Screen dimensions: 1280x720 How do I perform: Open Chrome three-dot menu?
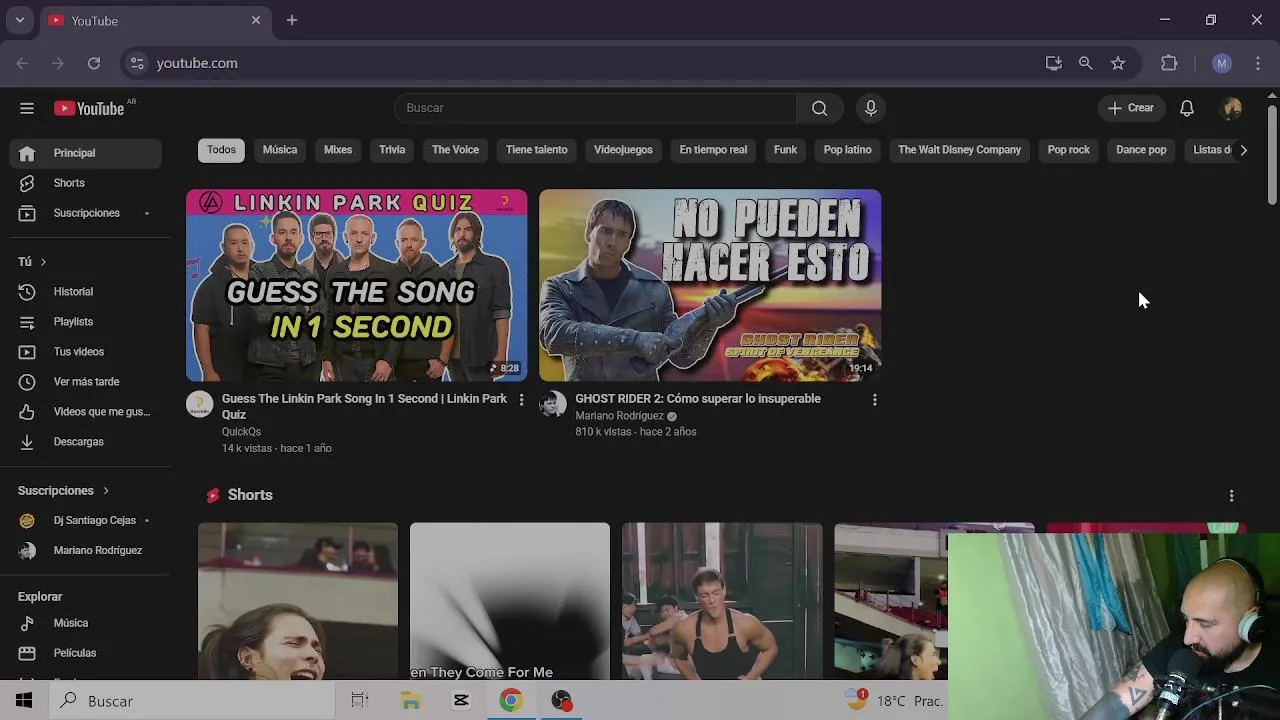[1258, 63]
